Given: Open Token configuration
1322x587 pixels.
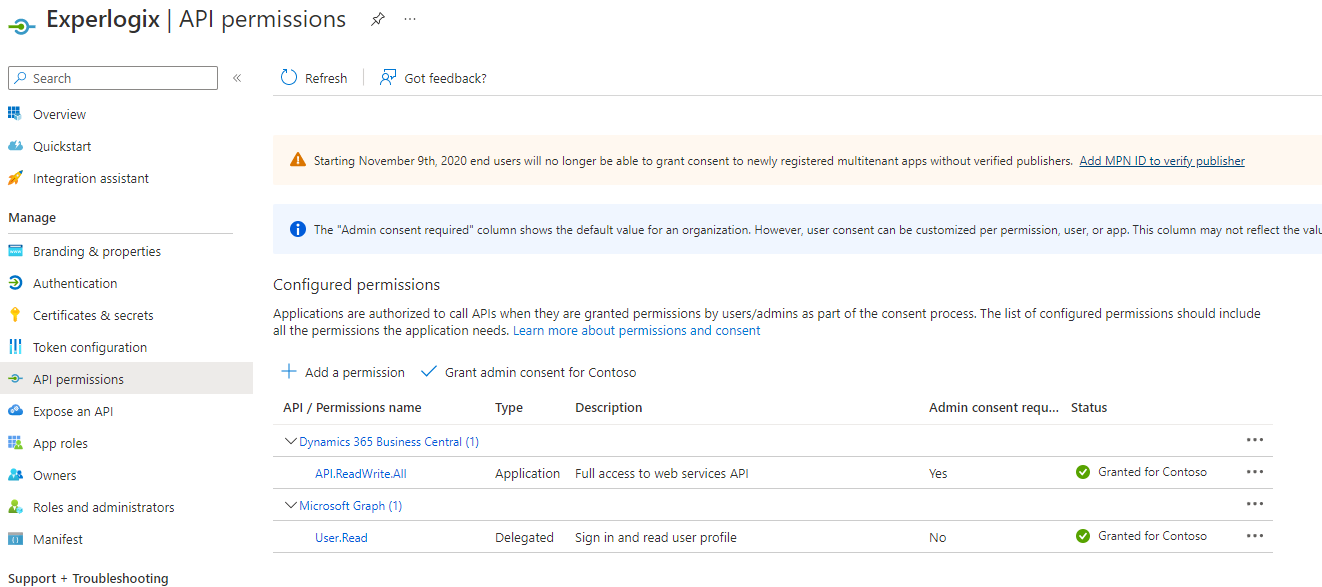Looking at the screenshot, I should (90, 347).
